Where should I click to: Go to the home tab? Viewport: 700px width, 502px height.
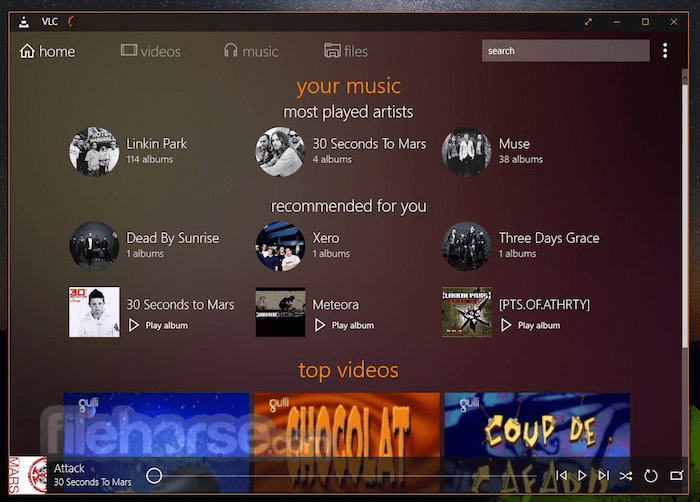(x=47, y=51)
